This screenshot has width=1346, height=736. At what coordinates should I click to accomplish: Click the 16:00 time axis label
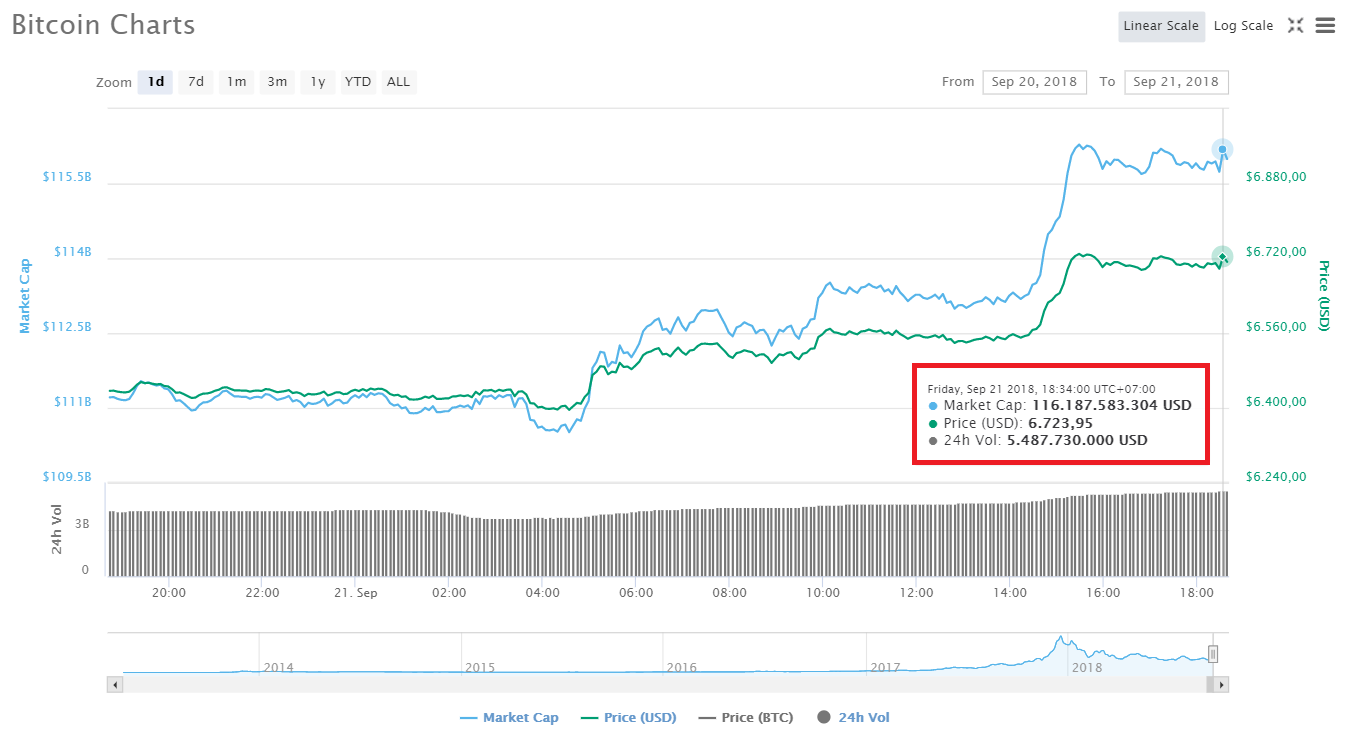pos(1103,593)
